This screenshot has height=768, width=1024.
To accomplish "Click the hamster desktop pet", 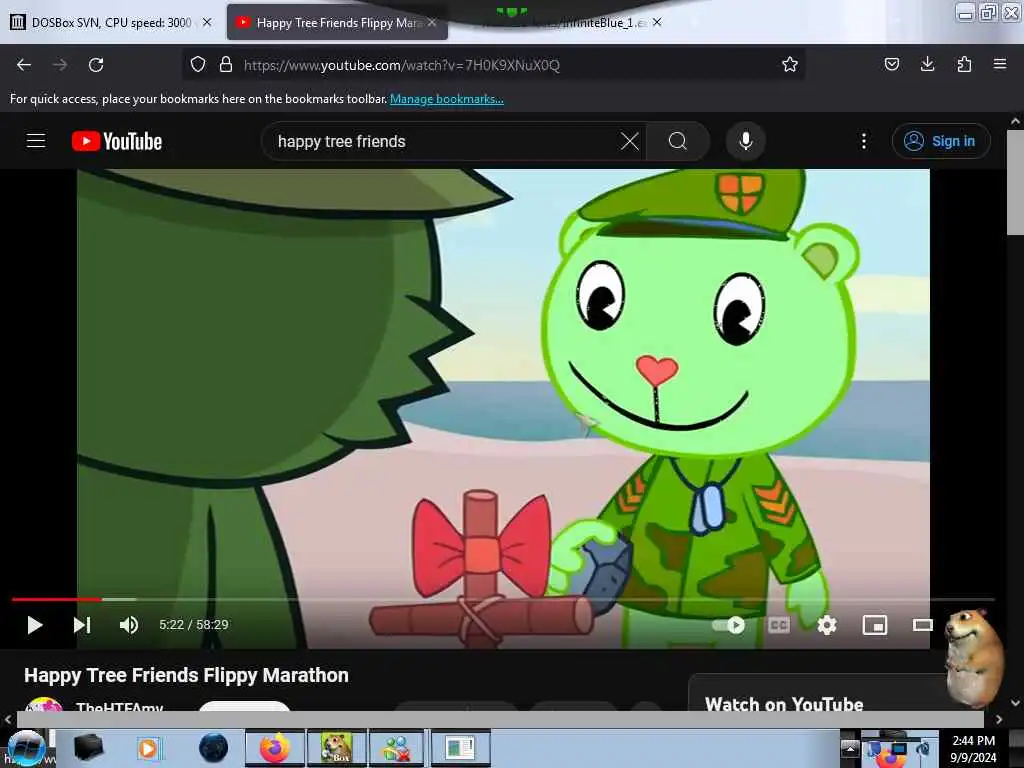I will 974,658.
